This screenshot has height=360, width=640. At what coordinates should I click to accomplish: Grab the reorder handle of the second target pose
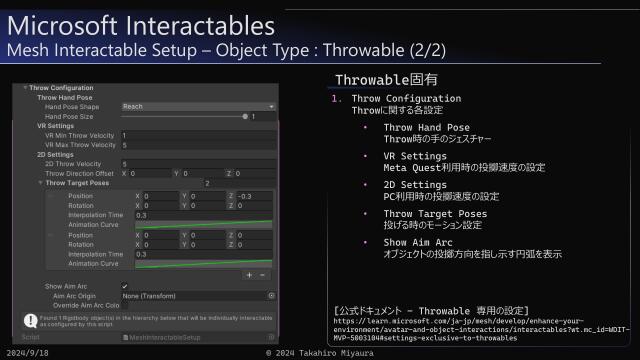point(51,235)
